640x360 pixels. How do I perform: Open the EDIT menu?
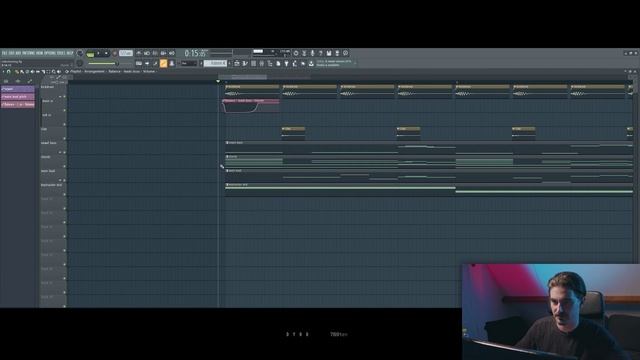point(11,53)
